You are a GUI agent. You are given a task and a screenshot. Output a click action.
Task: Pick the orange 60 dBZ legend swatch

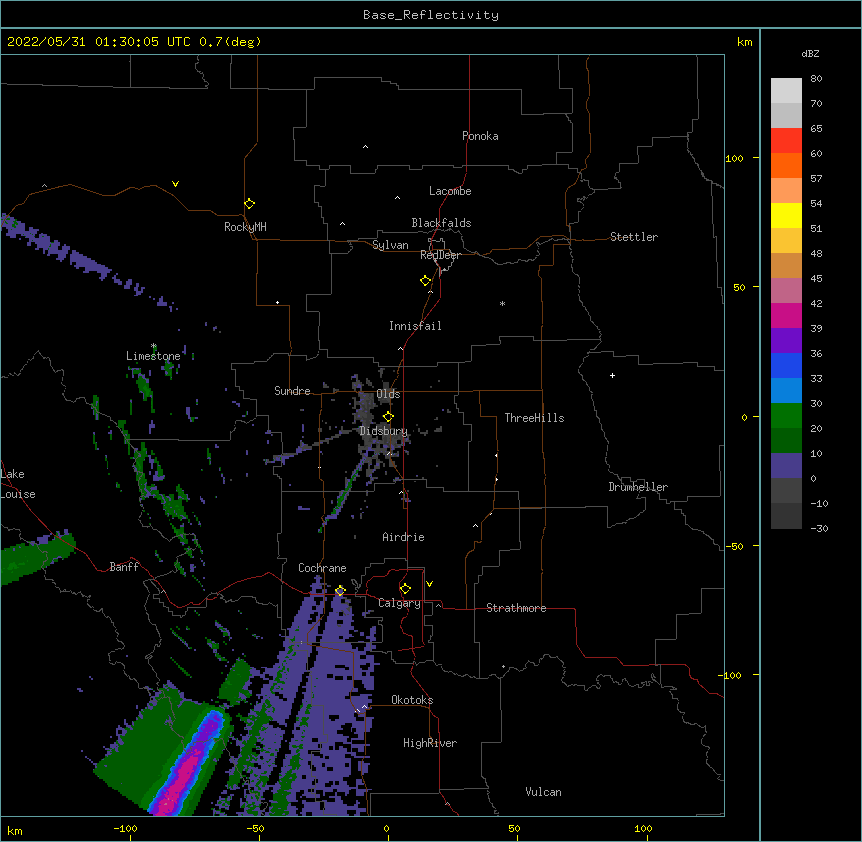[x=786, y=165]
